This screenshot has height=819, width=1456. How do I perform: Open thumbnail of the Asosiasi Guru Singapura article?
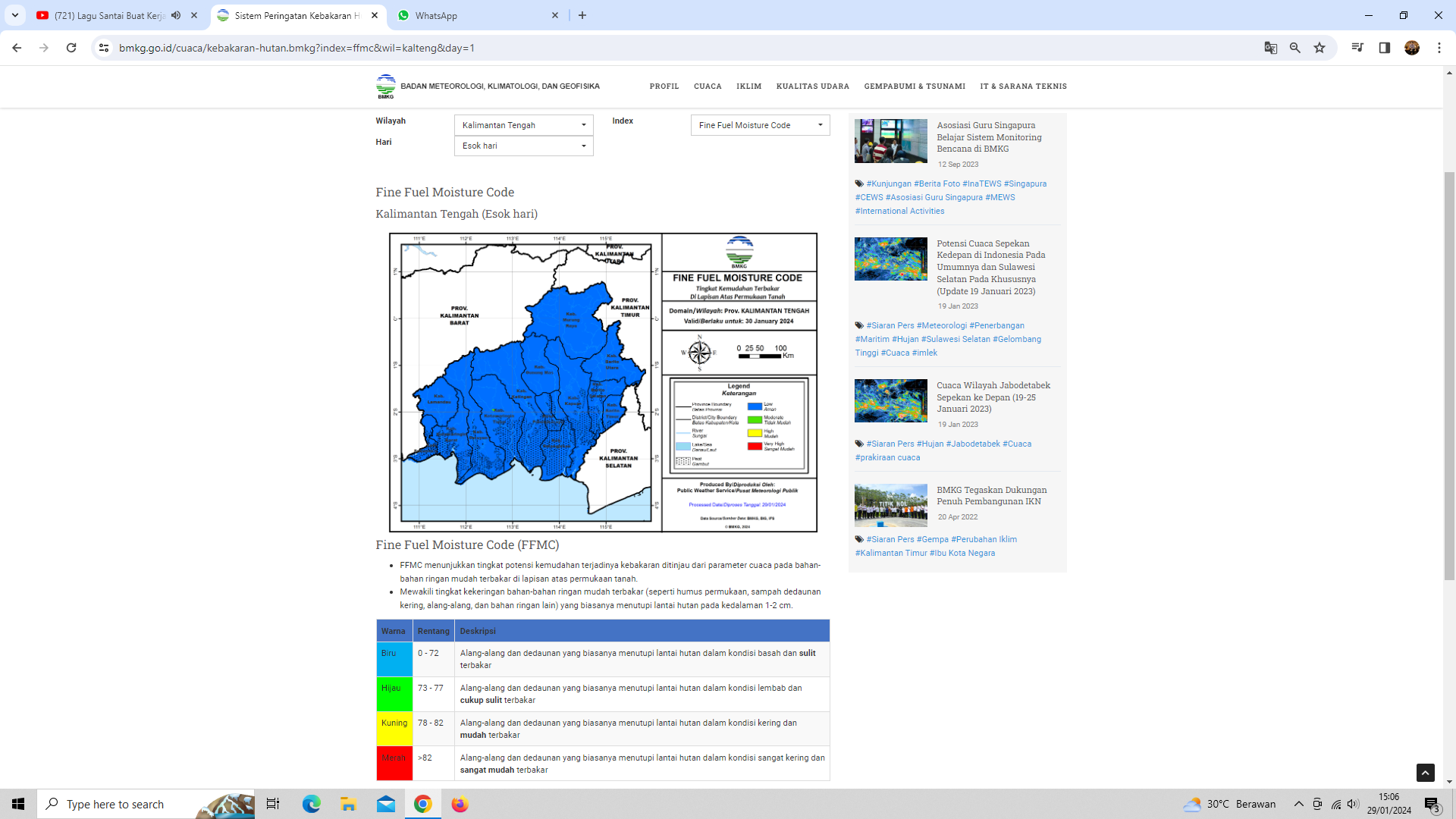[891, 141]
